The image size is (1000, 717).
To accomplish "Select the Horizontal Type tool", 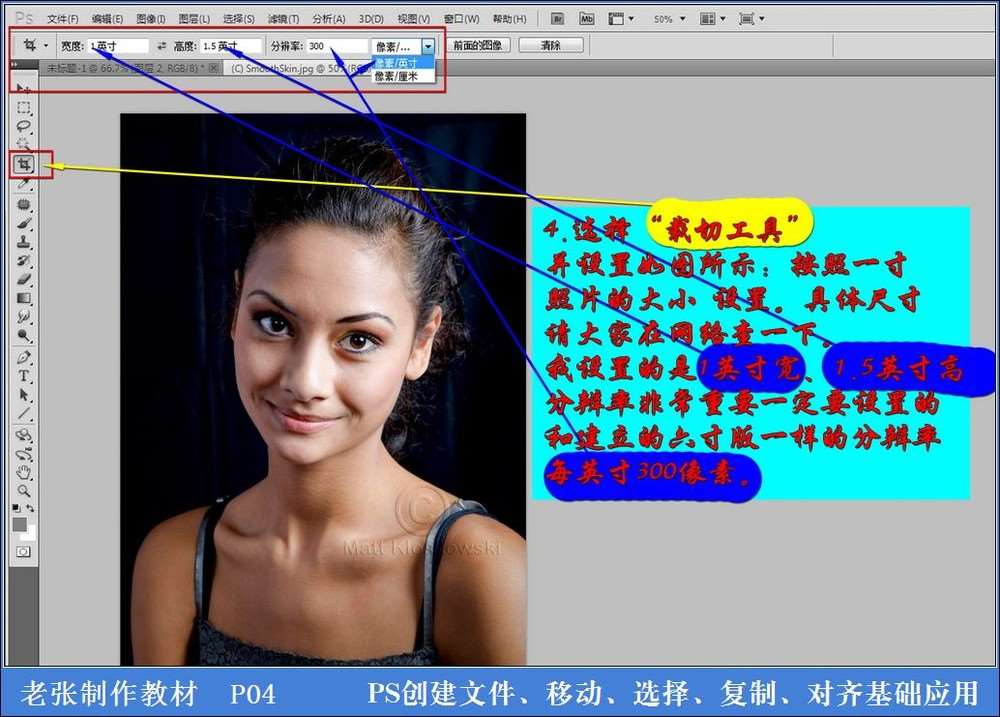I will [x=24, y=376].
